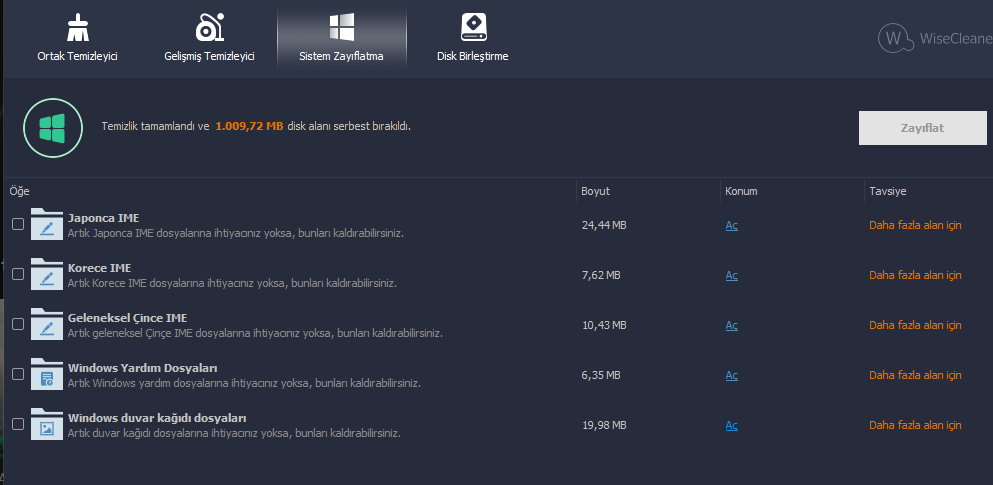The height and width of the screenshot is (485, 993).
Task: Click the Korece IME description text
Action: pos(232,283)
